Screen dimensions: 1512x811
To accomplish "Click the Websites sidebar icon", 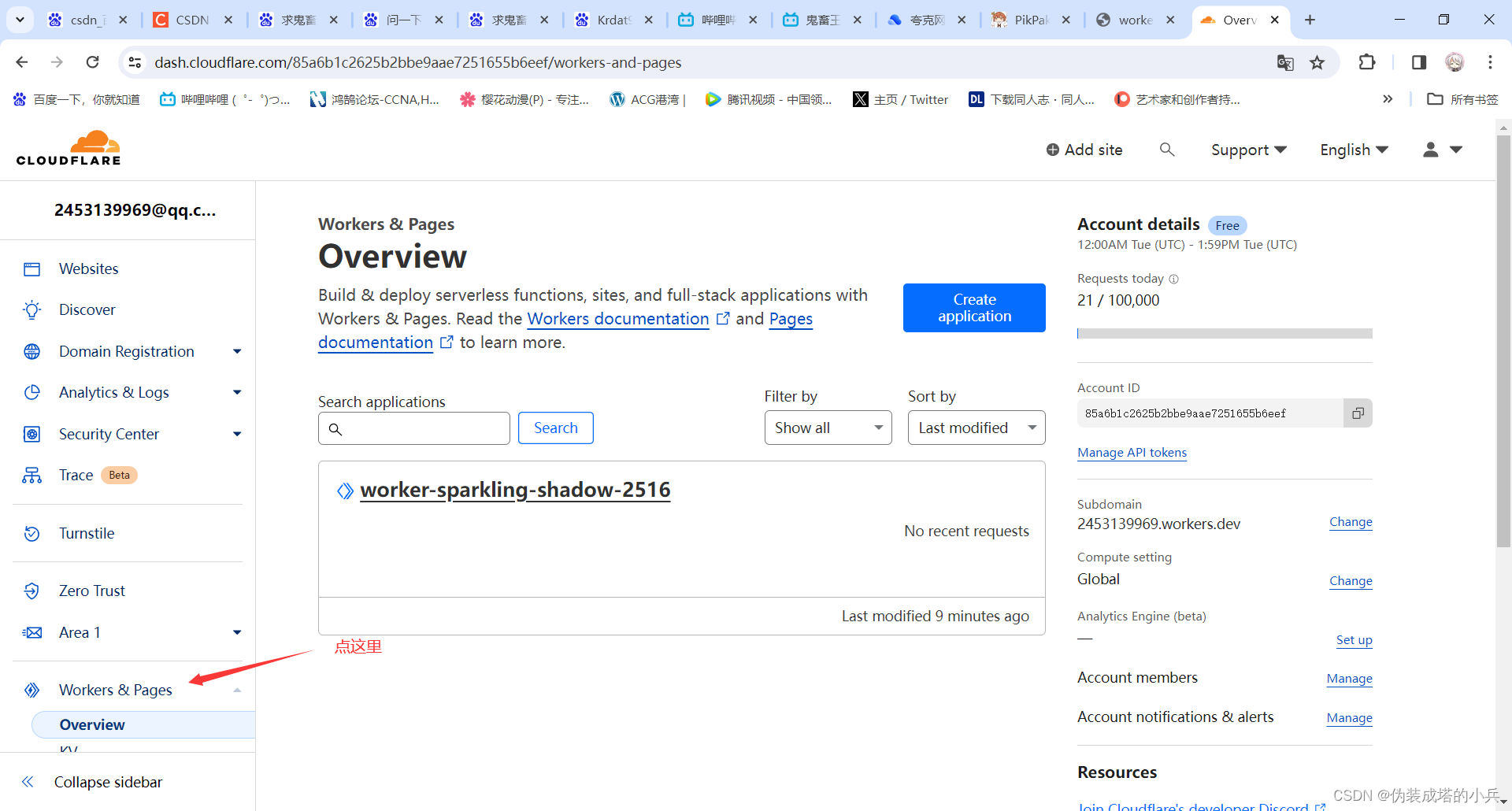I will (31, 269).
